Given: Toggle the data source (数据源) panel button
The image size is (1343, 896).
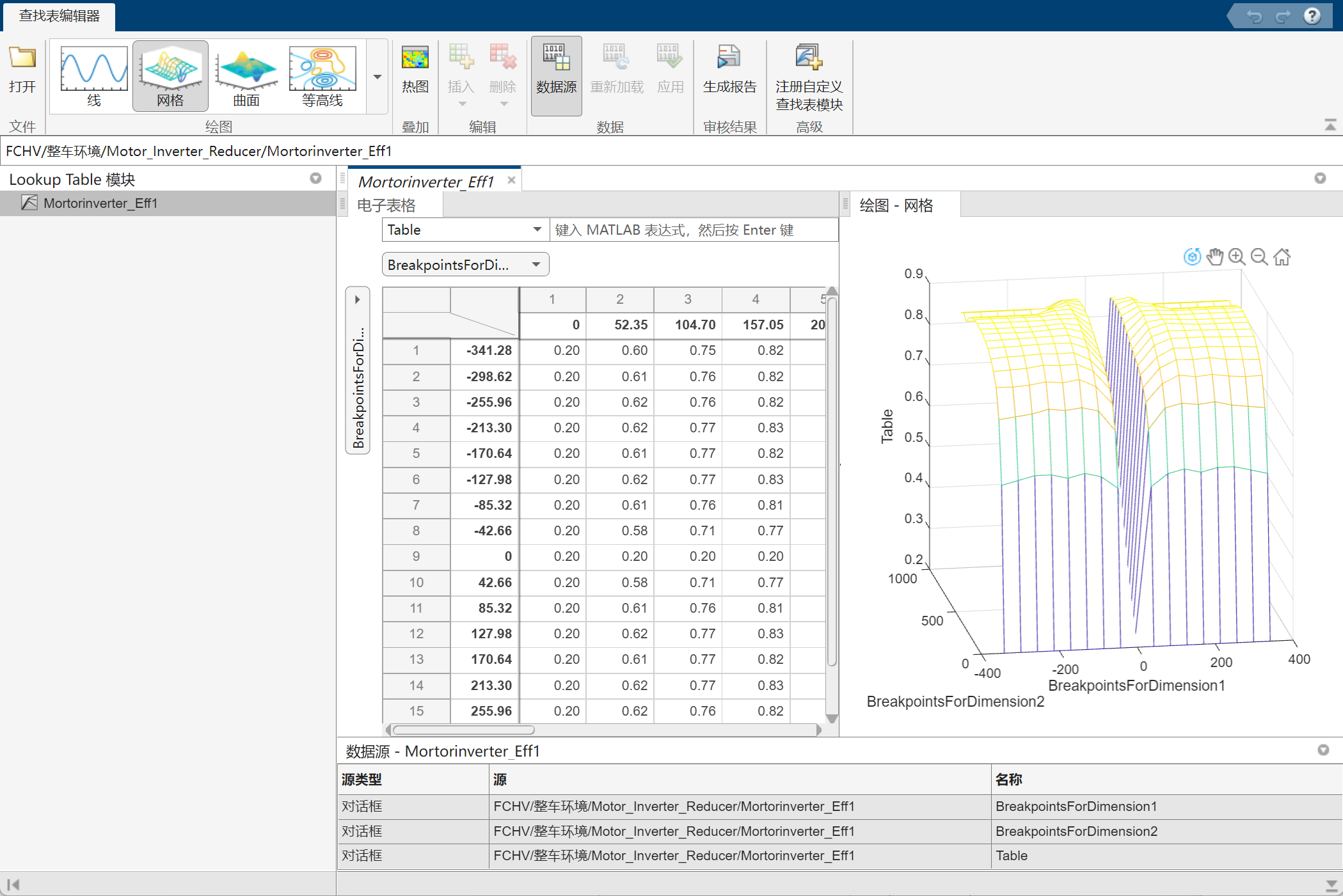Looking at the screenshot, I should pyautogui.click(x=556, y=76).
